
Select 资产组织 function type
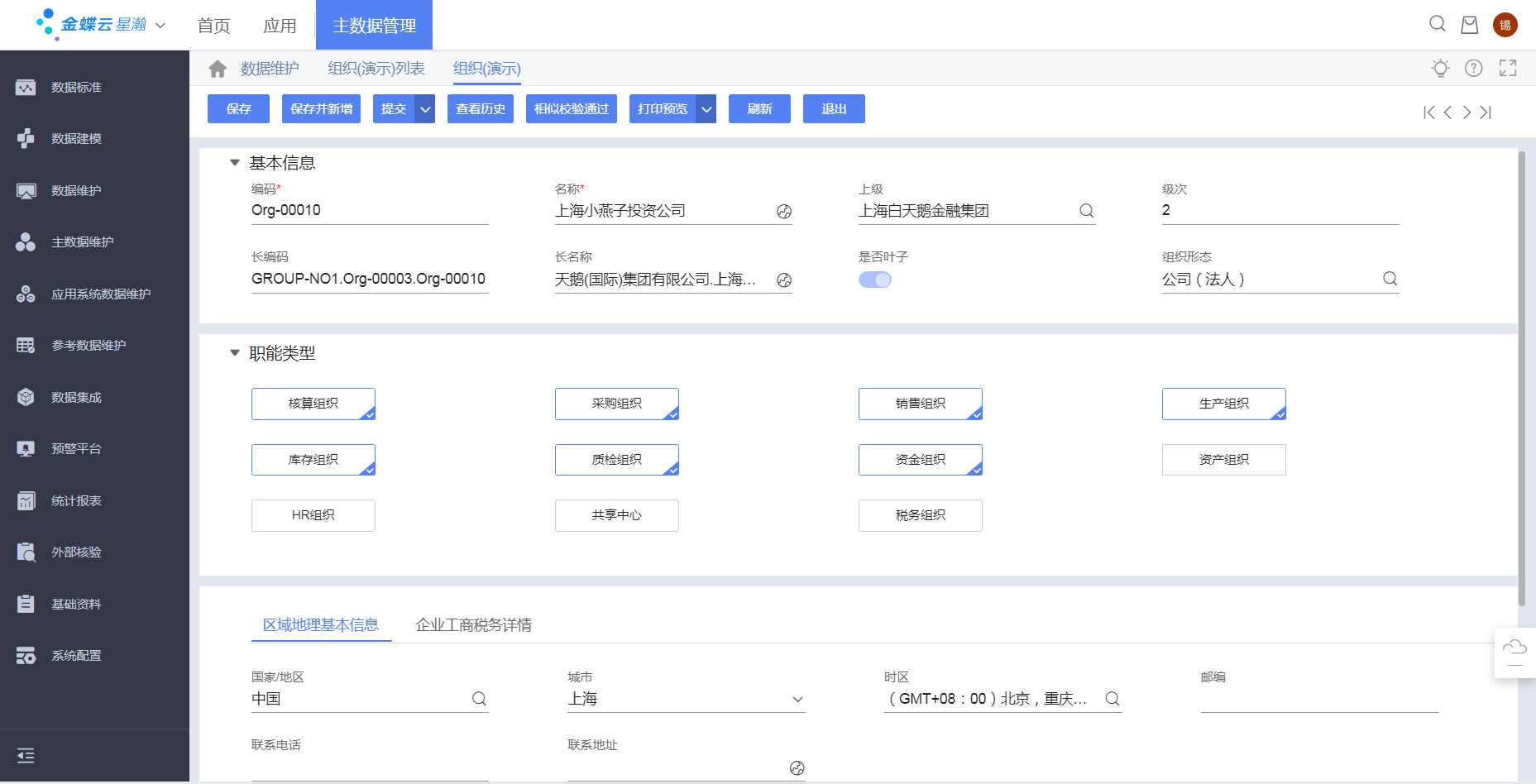tap(1224, 460)
